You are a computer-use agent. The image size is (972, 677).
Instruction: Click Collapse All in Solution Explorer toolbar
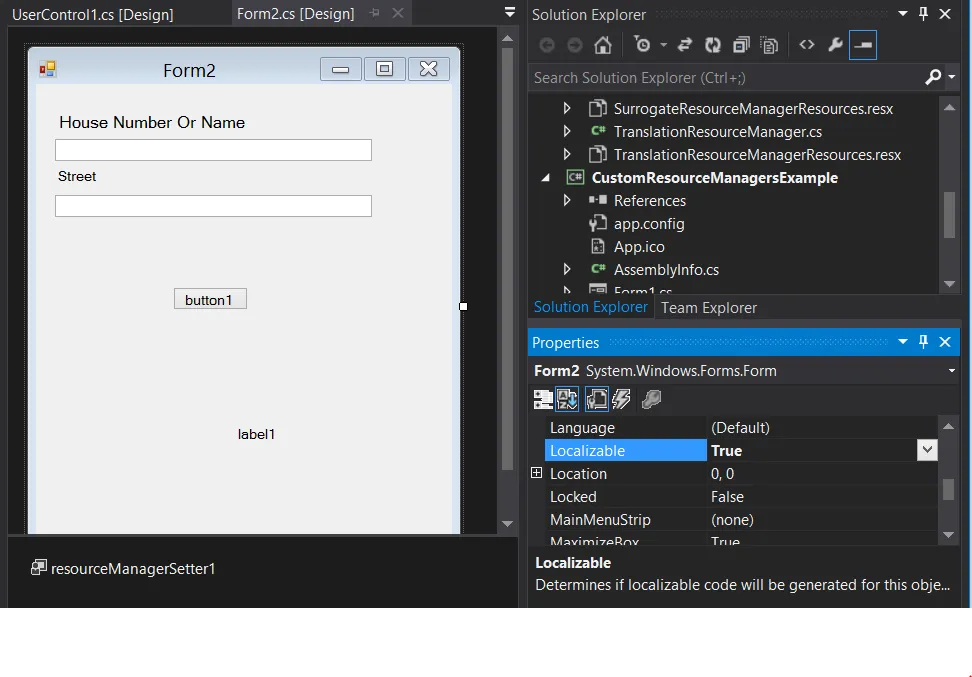click(740, 45)
